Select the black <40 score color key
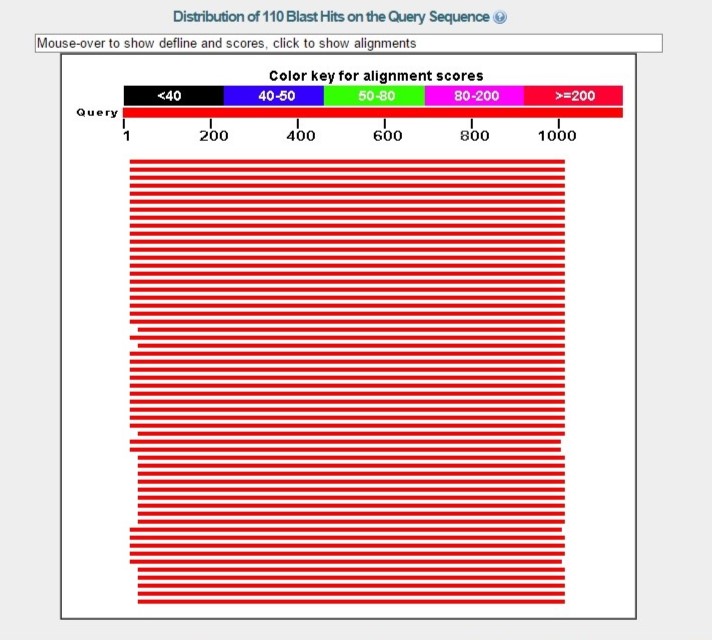Image resolution: width=712 pixels, height=640 pixels. [173, 96]
